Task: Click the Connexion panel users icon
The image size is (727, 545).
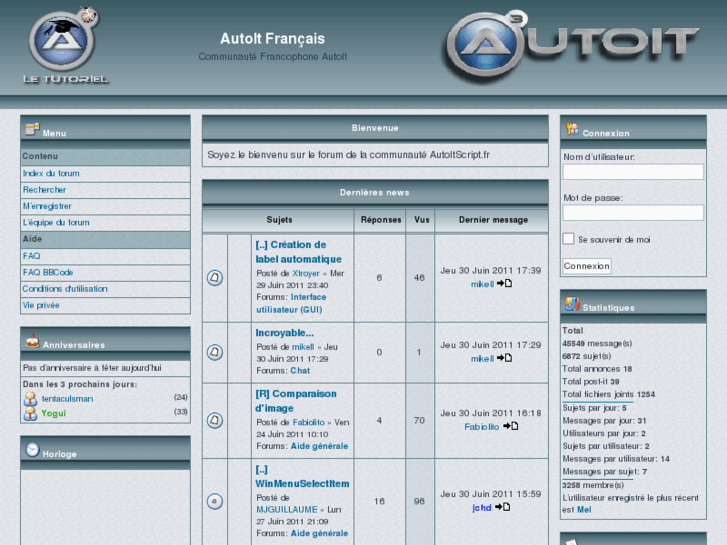Action: point(573,129)
